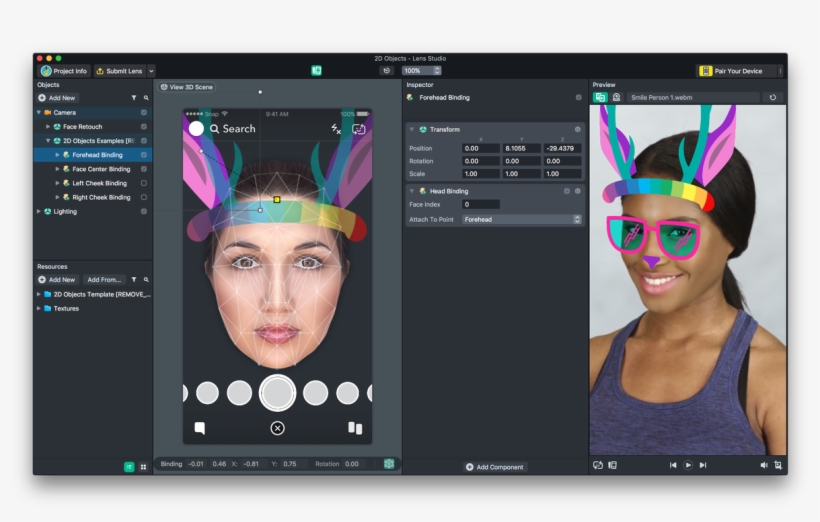Screen dimensions: 820x522
Task: Toggle Head Binding component checkbox
Action: tap(567, 191)
